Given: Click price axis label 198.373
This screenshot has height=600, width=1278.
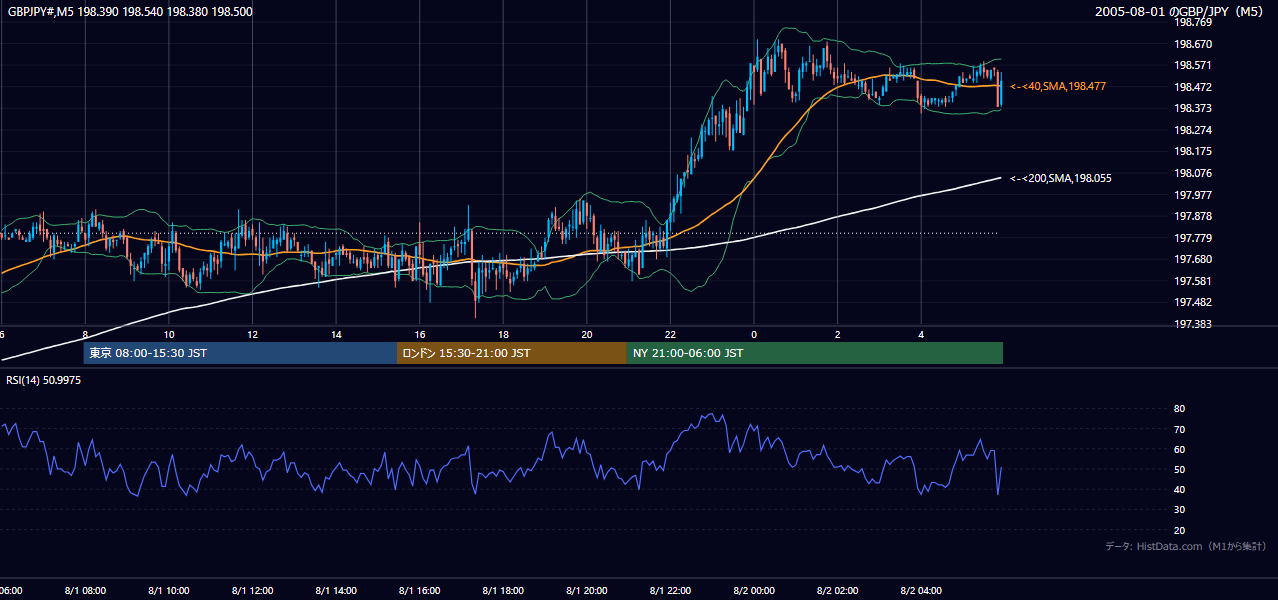Looking at the screenshot, I should click(1192, 108).
